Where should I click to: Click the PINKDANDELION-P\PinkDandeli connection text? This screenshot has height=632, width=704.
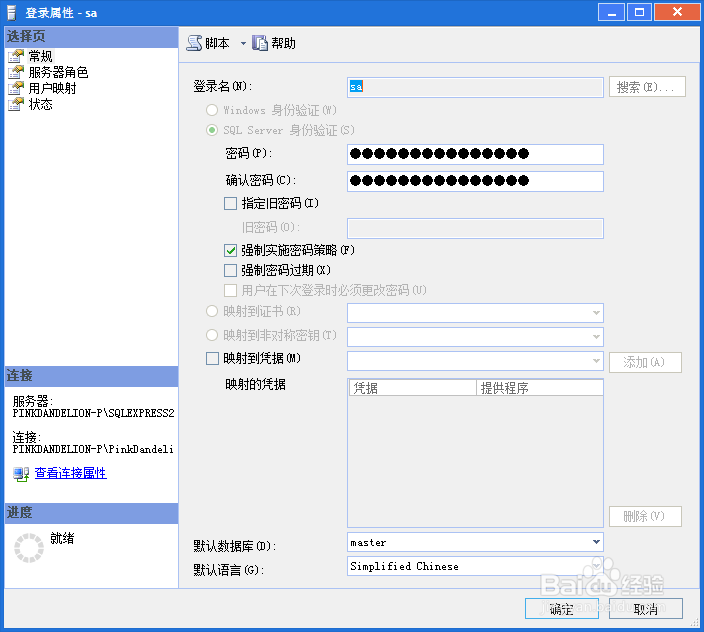93,449
